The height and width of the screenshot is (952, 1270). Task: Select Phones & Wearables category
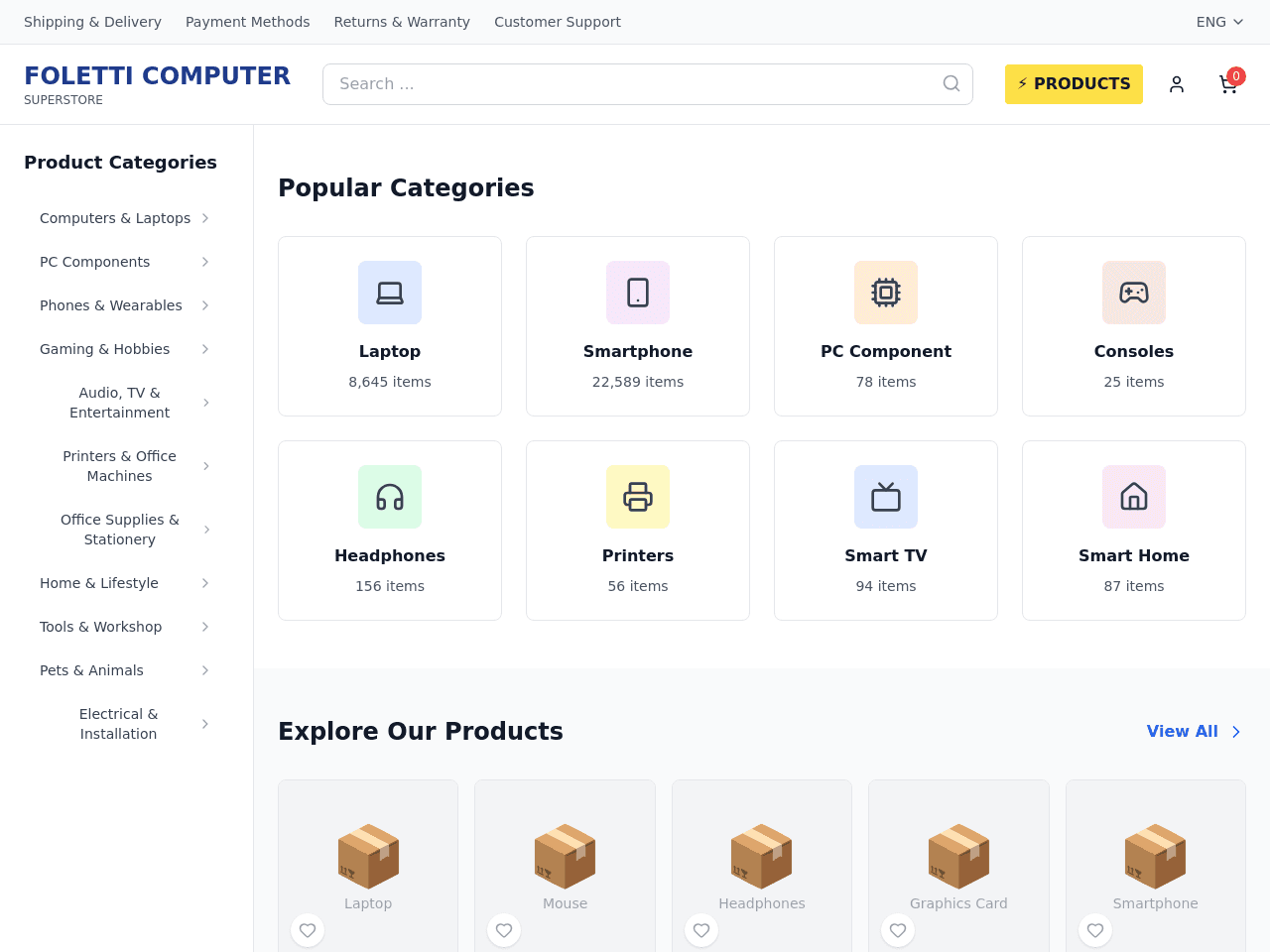click(111, 305)
